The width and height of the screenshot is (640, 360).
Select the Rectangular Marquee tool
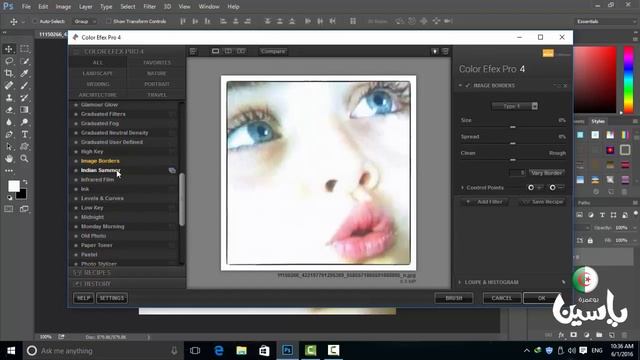(24, 49)
